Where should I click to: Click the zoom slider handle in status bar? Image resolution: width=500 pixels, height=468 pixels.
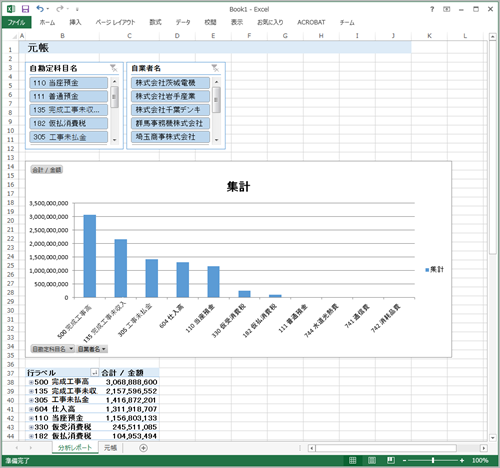point(433,460)
